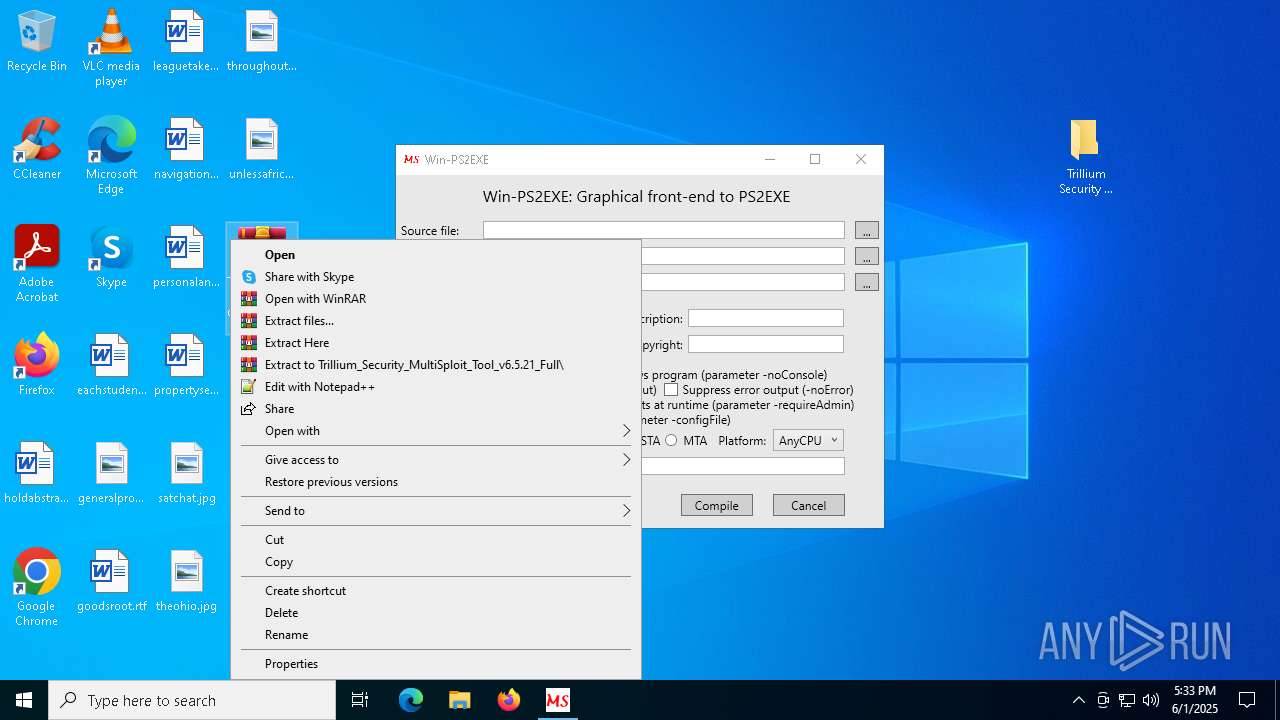Expand the Give access to submenu
This screenshot has height=720, width=1280.
coord(436,460)
